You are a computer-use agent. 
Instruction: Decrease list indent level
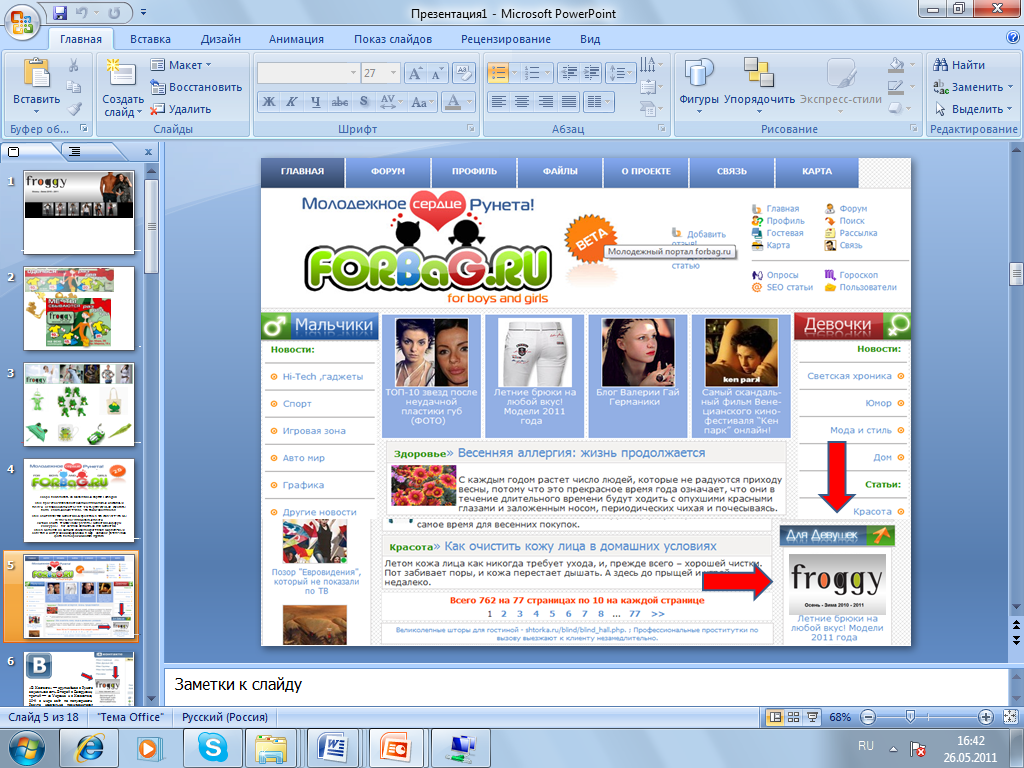pyautogui.click(x=569, y=72)
